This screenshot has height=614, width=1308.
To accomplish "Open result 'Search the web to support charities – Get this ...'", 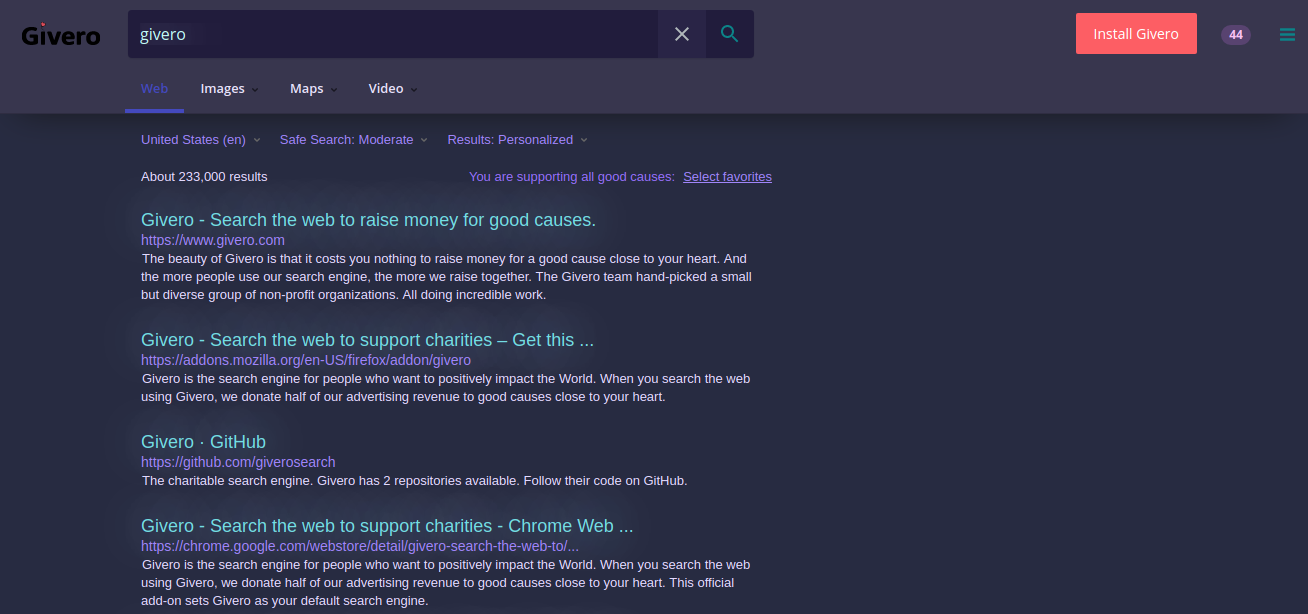I will point(367,340).
